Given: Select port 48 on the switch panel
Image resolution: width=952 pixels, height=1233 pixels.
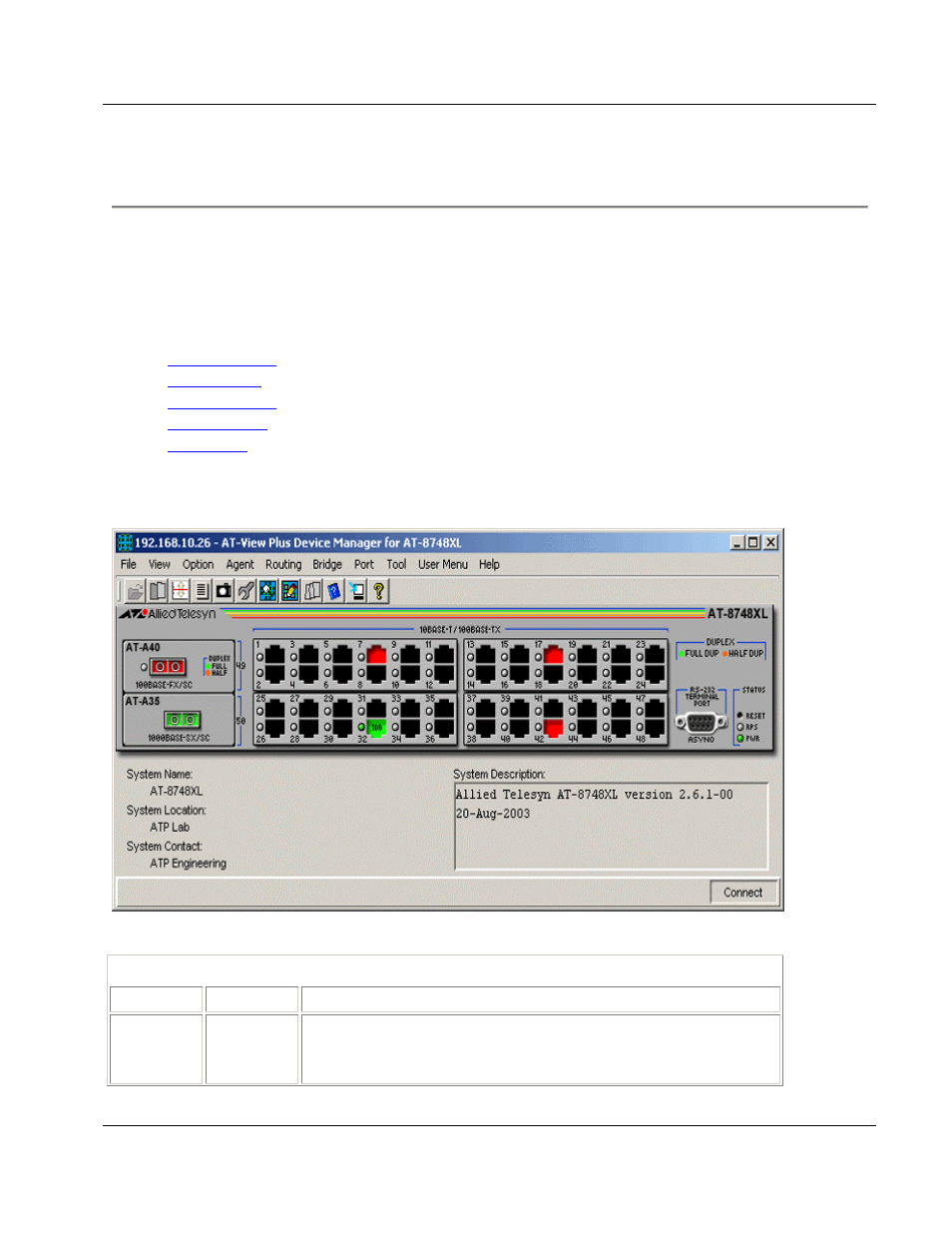Looking at the screenshot, I should (655, 728).
